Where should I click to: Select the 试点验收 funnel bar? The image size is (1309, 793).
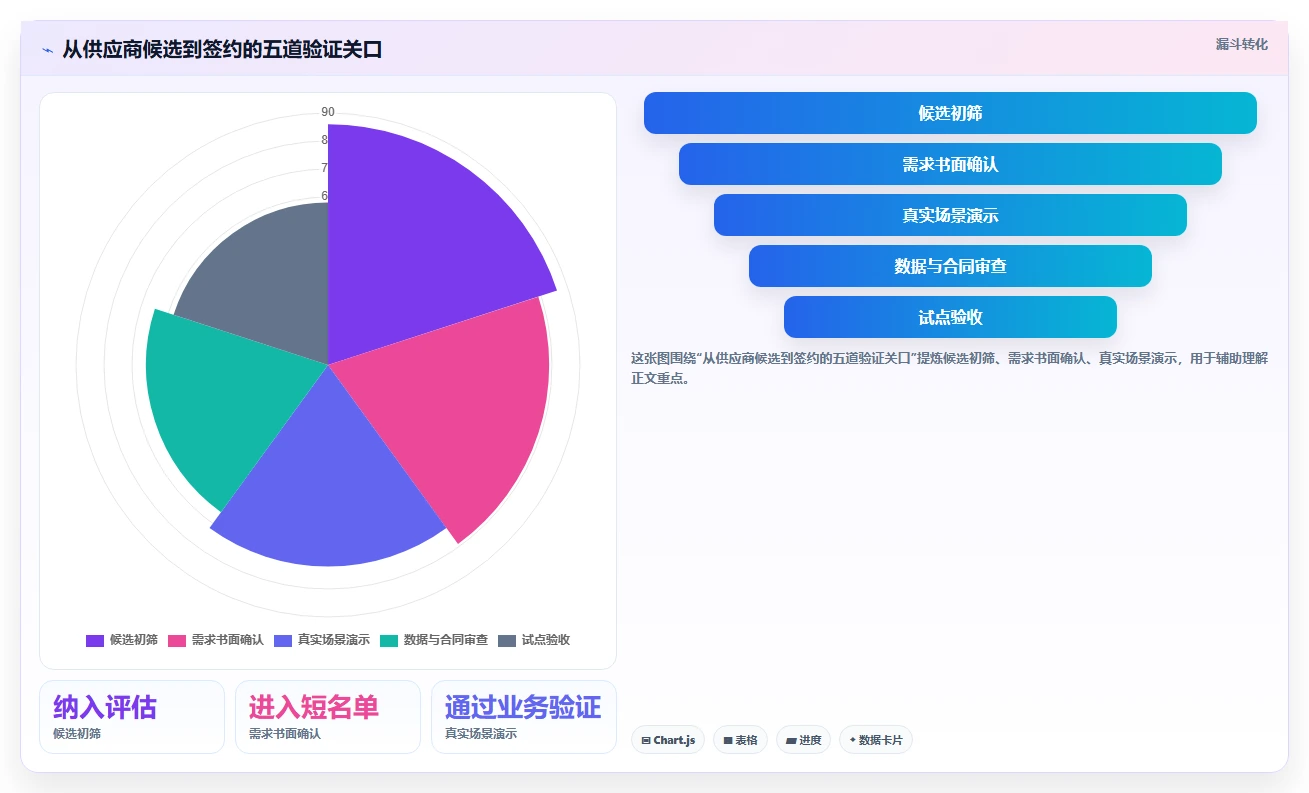coord(950,317)
